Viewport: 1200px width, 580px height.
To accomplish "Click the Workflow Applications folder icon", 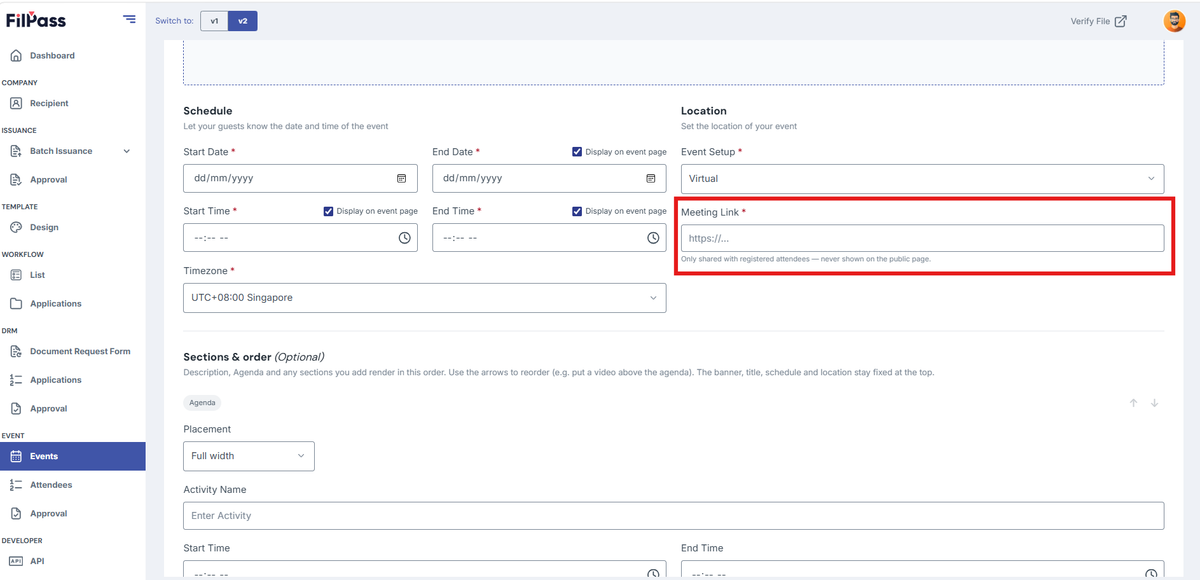I will click(x=15, y=303).
